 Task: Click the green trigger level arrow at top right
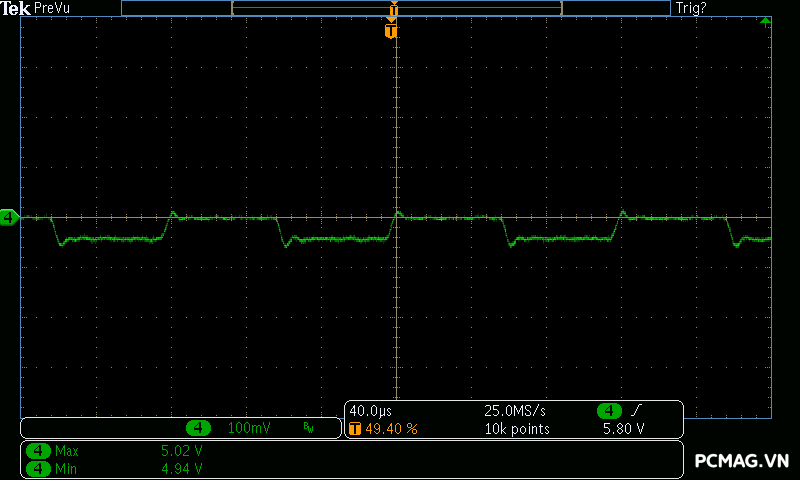(765, 21)
